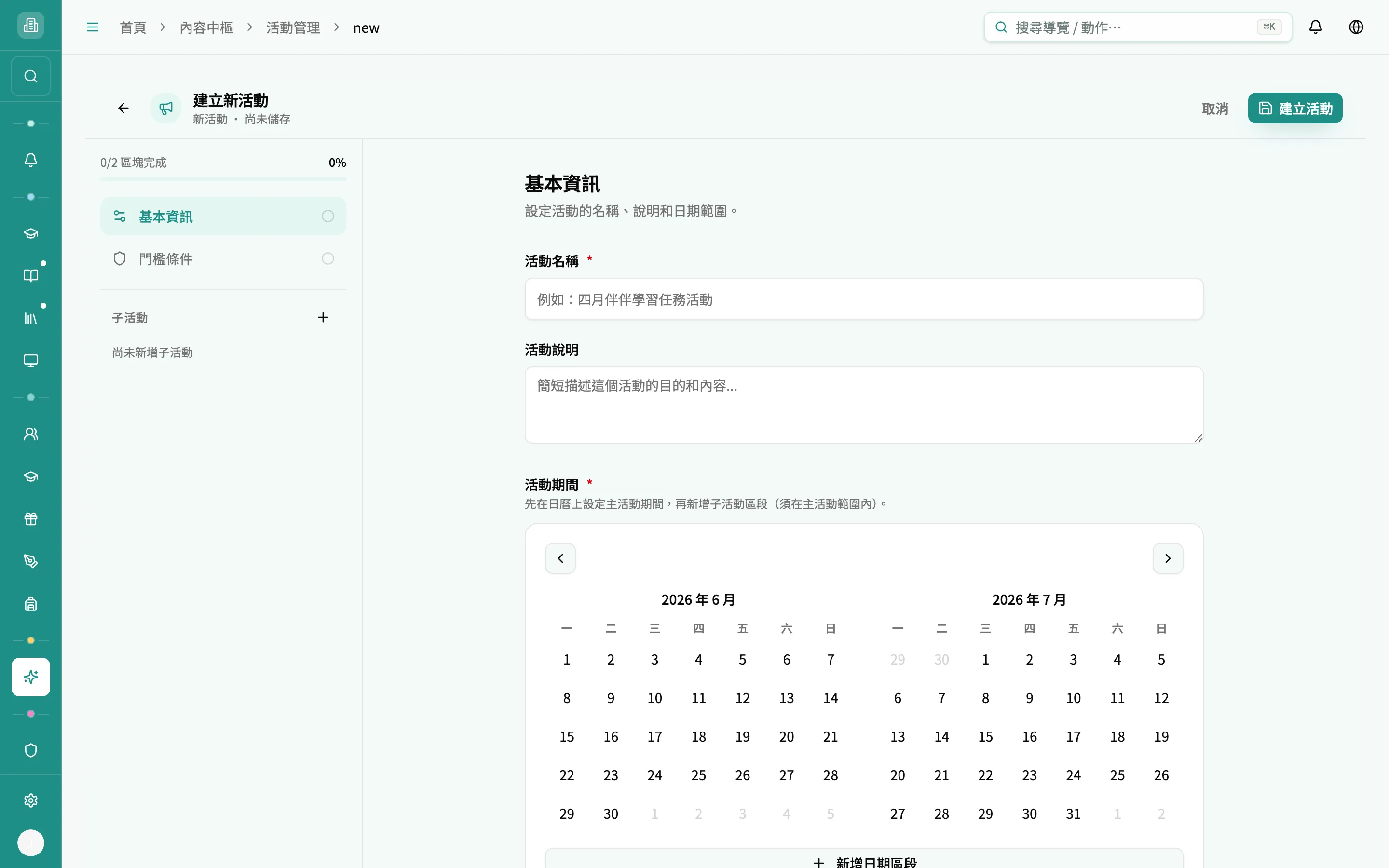Go back with the left arrow icon

123,108
